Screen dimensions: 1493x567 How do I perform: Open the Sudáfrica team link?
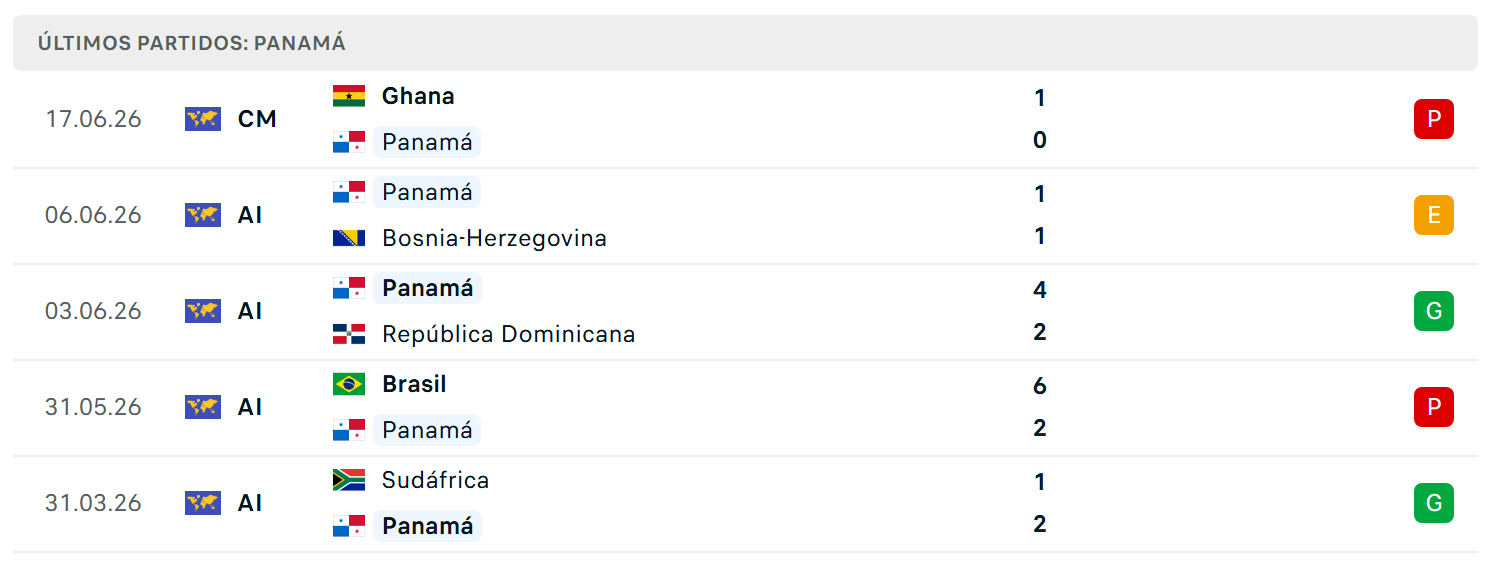(x=435, y=480)
